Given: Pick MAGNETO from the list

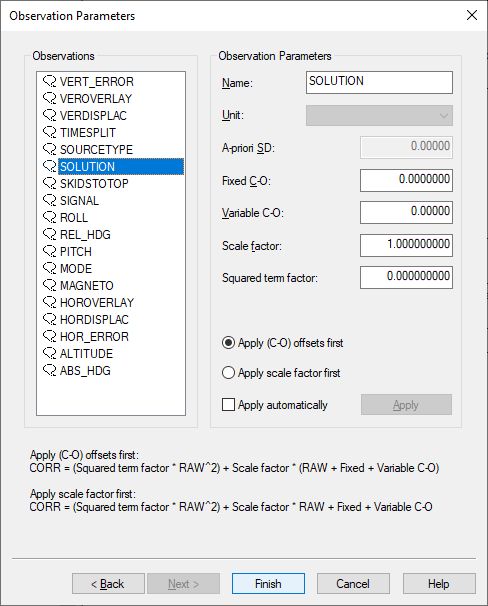Looking at the screenshot, I should coord(87,286).
